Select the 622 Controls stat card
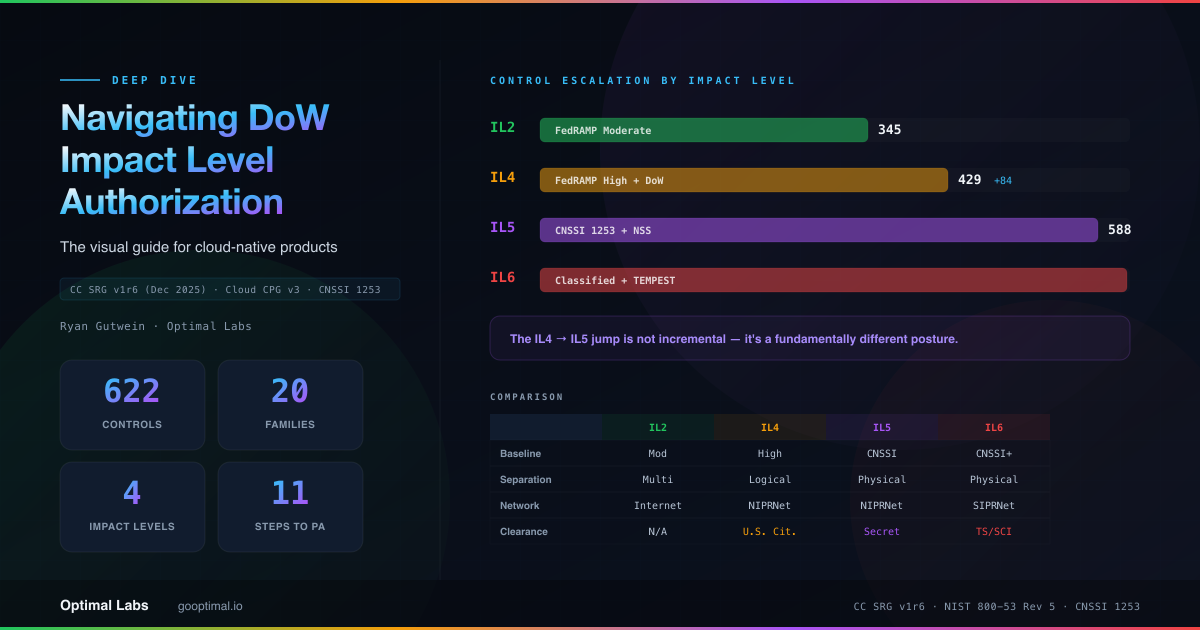 132,405
